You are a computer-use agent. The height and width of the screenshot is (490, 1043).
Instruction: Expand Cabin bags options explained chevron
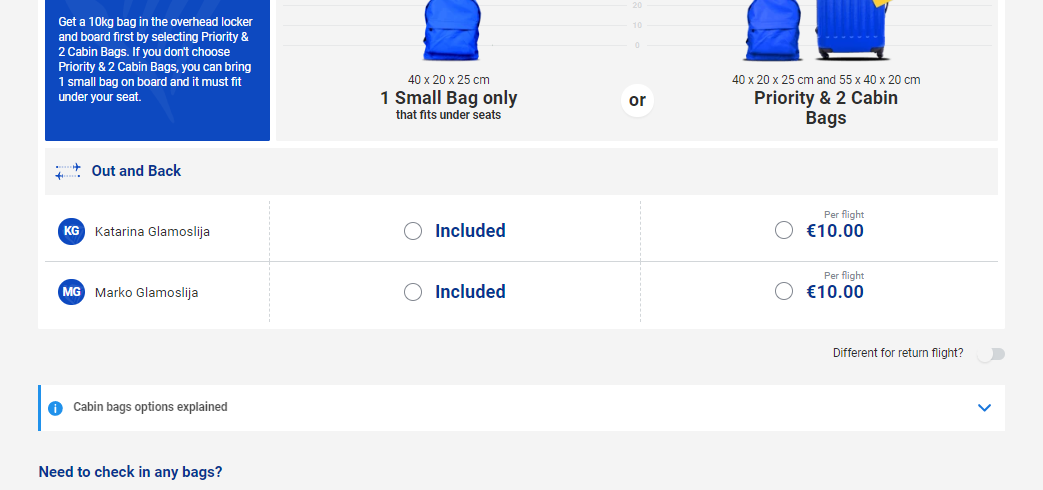click(x=984, y=408)
